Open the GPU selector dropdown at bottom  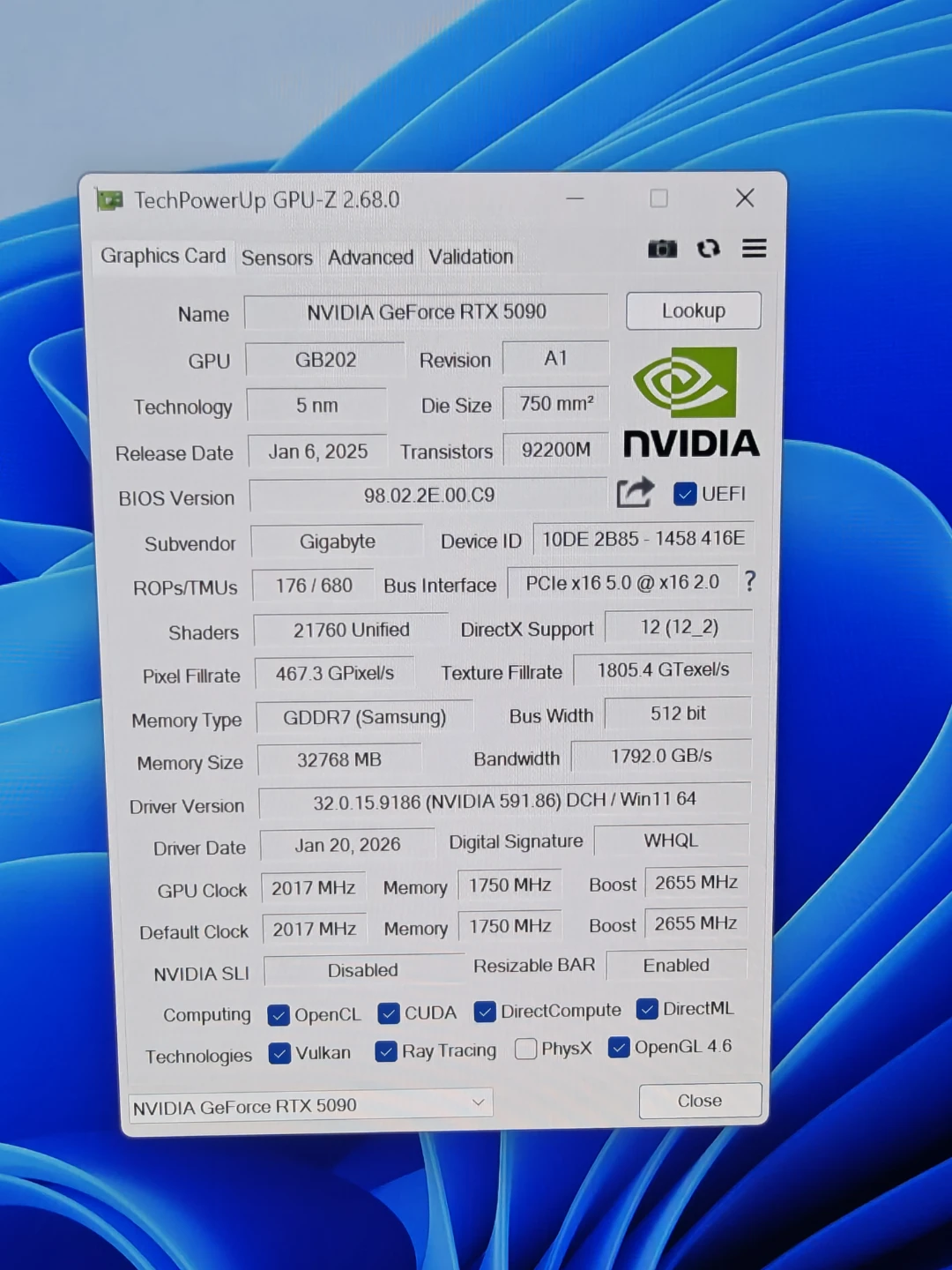click(x=310, y=1105)
